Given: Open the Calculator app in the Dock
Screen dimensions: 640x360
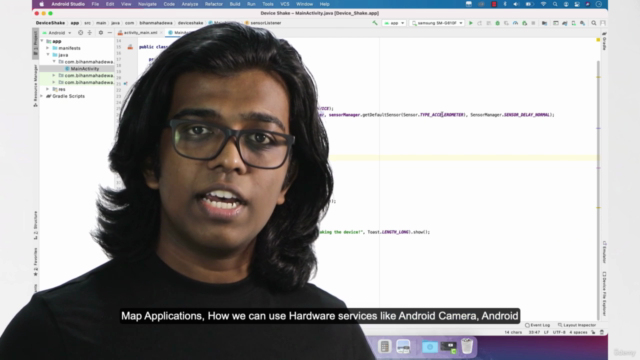Looking at the screenshot, I should point(384,347).
